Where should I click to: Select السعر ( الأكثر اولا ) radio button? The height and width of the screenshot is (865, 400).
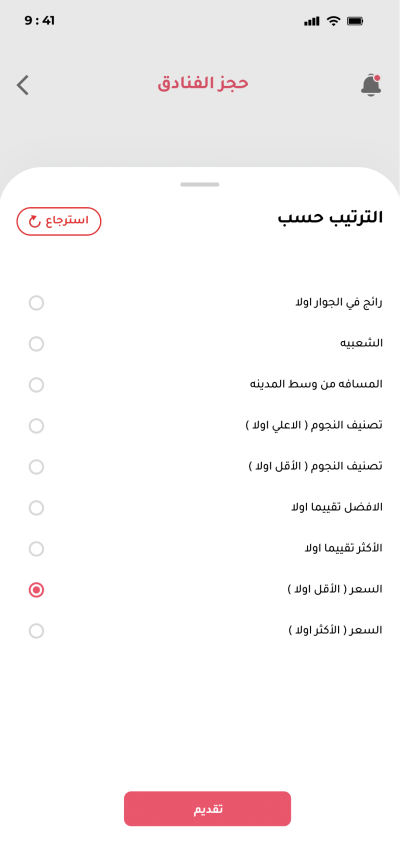[x=36, y=631]
